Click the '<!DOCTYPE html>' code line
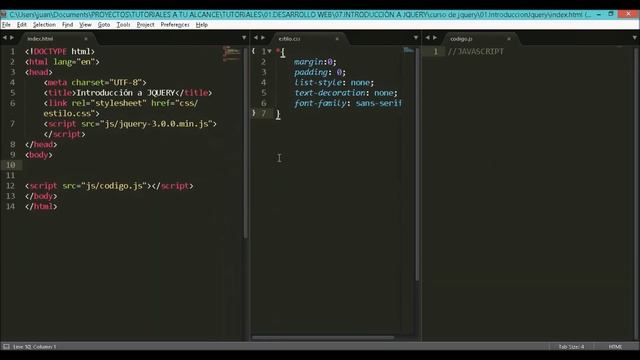 (60, 51)
